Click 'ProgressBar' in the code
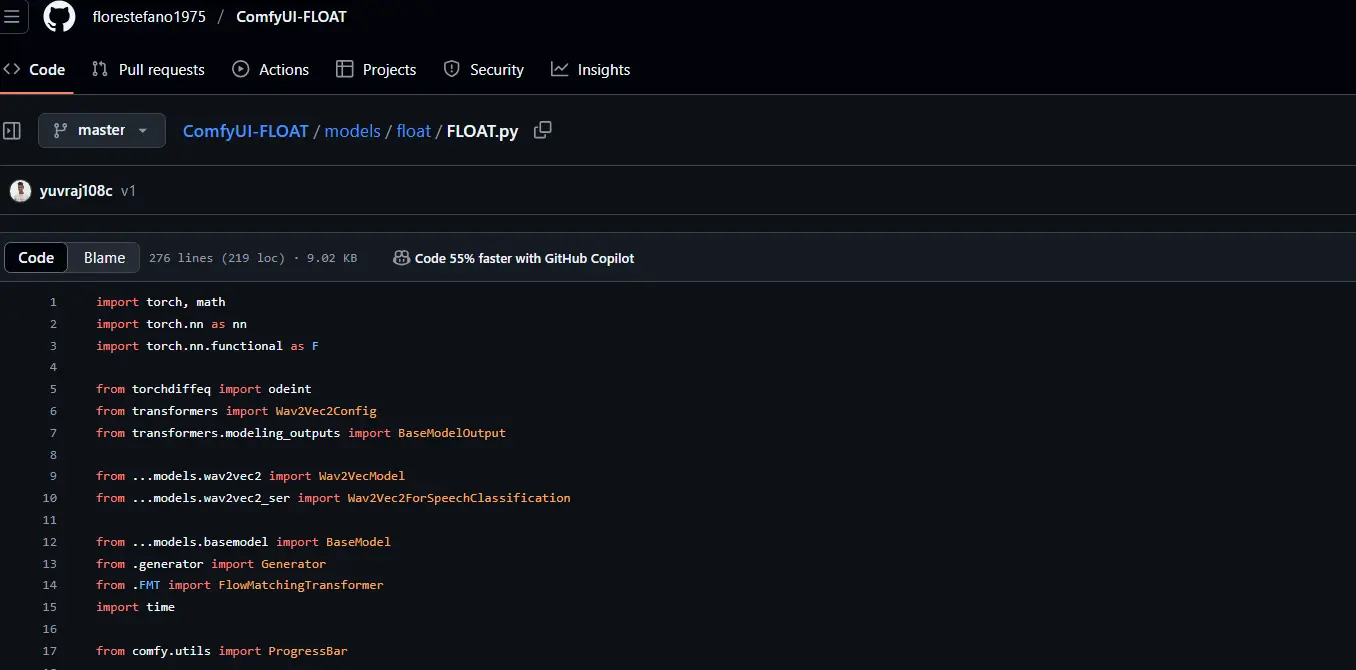The width and height of the screenshot is (1356, 670). [x=308, y=651]
